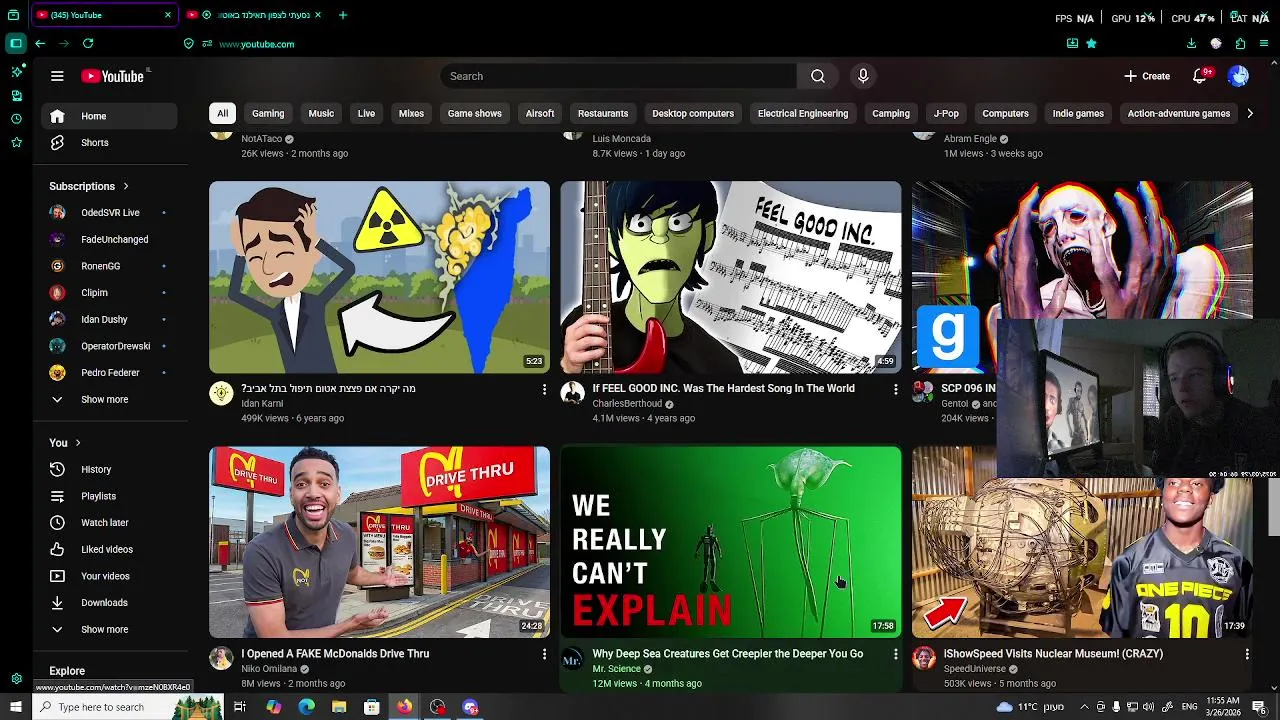
Task: Expand the Subscriptions section chevron
Action: [126, 186]
